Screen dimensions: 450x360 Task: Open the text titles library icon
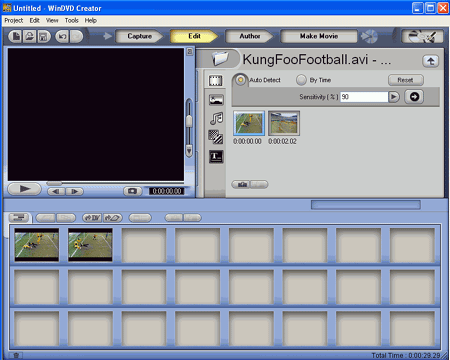click(x=216, y=157)
